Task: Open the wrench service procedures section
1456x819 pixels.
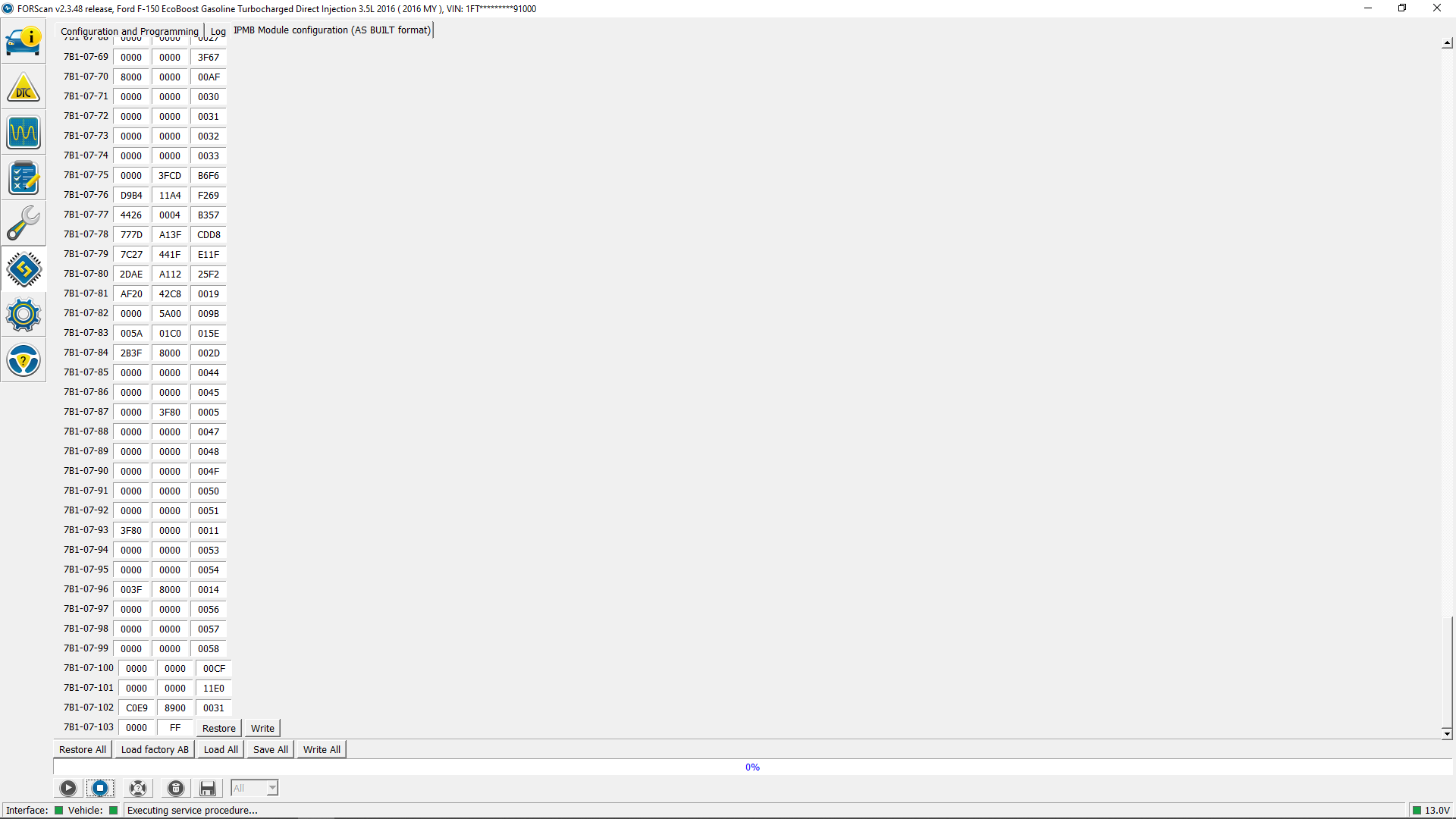Action: [24, 224]
